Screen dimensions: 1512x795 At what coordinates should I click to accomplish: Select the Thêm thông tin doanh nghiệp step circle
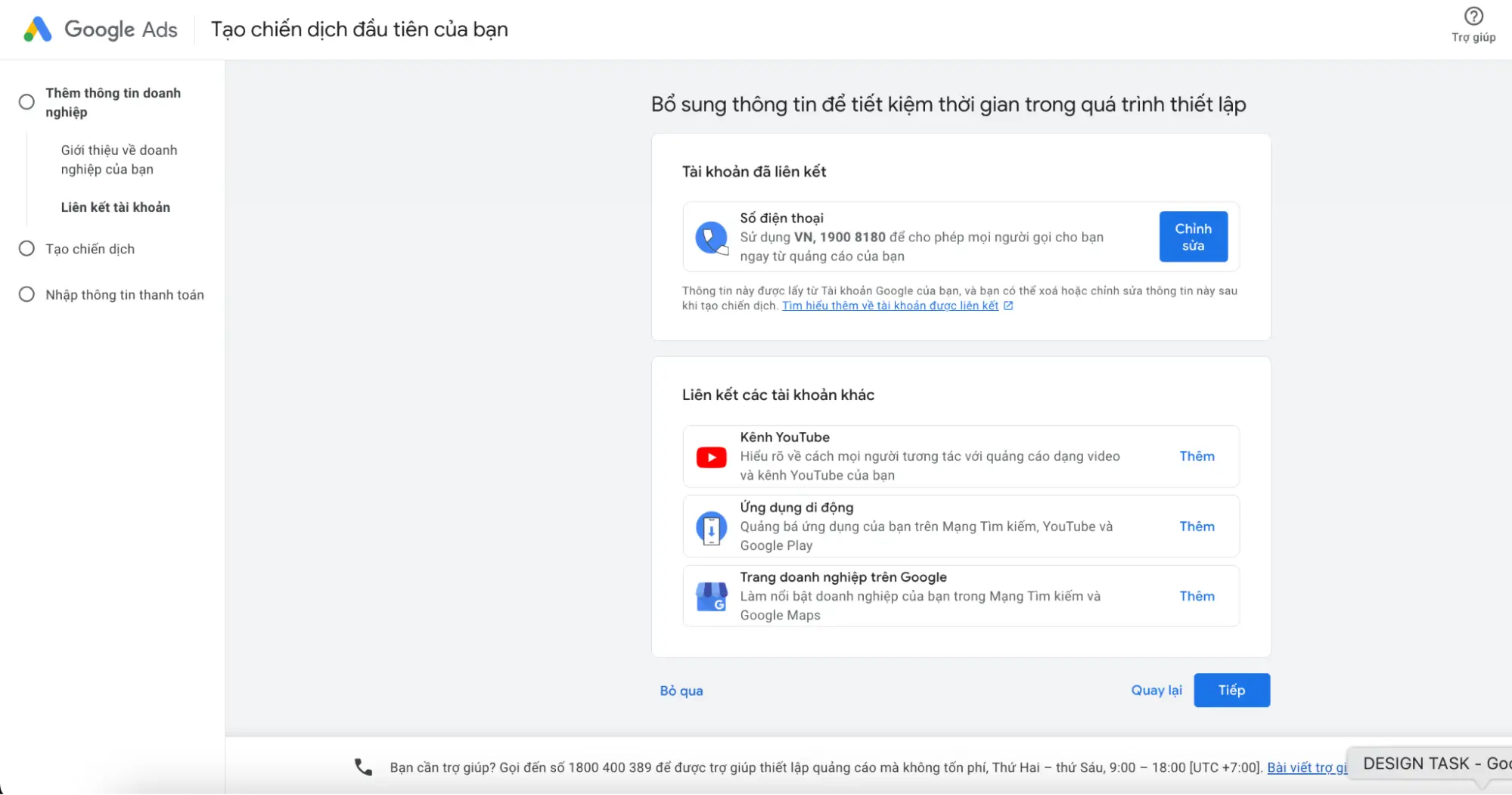pos(26,102)
